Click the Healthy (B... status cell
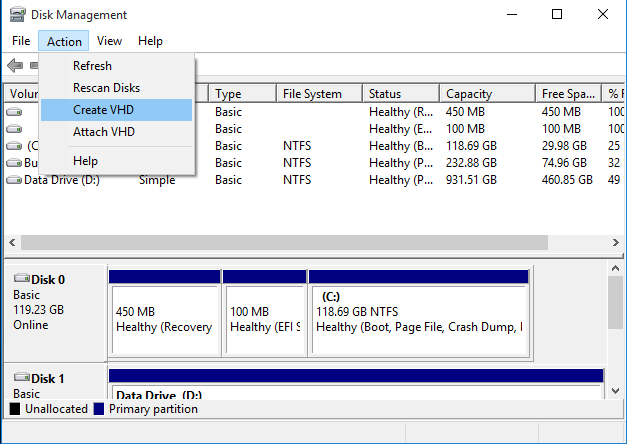The width and height of the screenshot is (627, 444). [x=401, y=146]
